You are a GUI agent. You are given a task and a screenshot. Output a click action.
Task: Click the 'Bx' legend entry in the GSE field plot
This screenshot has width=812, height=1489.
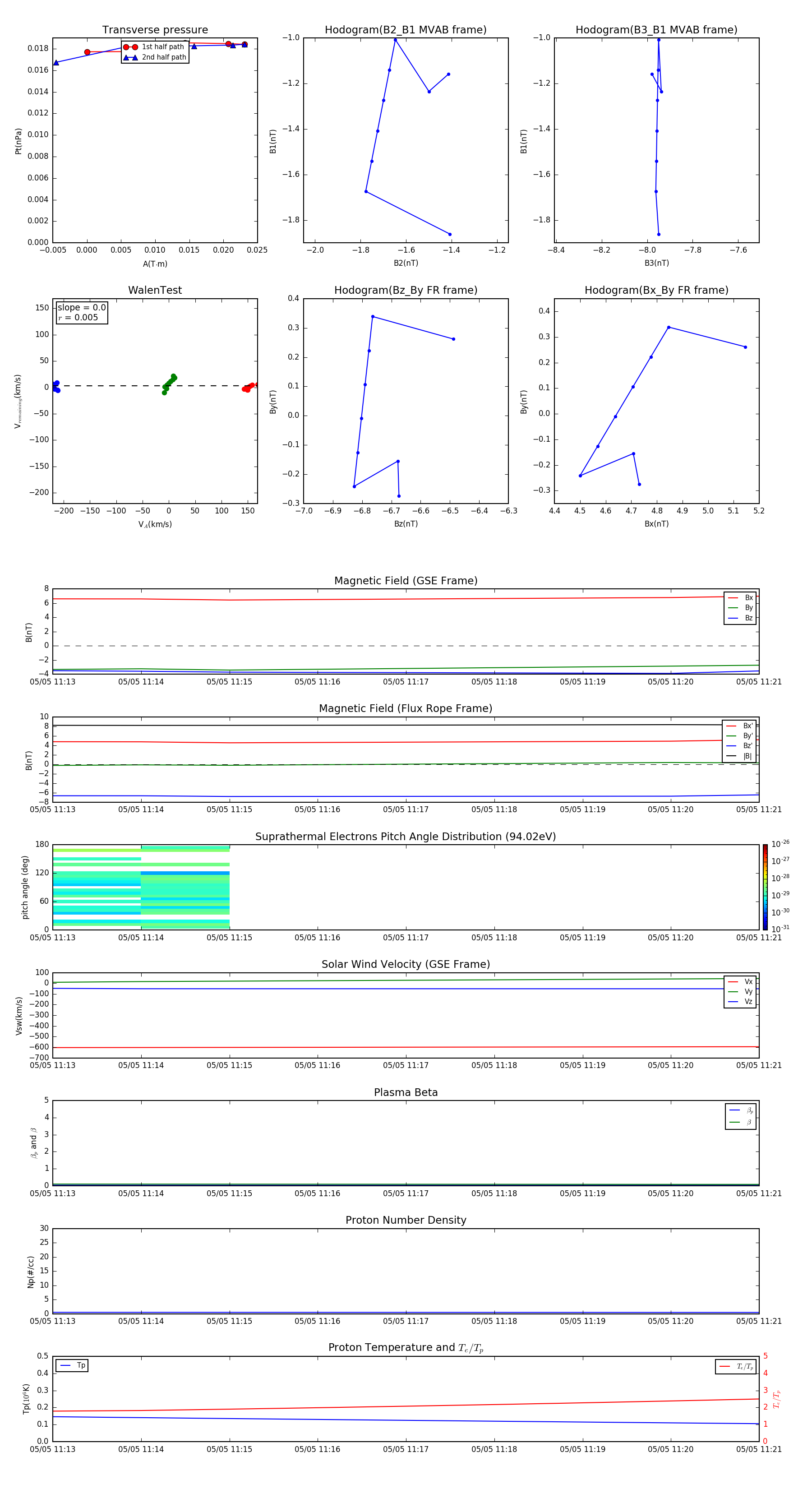tap(740, 598)
